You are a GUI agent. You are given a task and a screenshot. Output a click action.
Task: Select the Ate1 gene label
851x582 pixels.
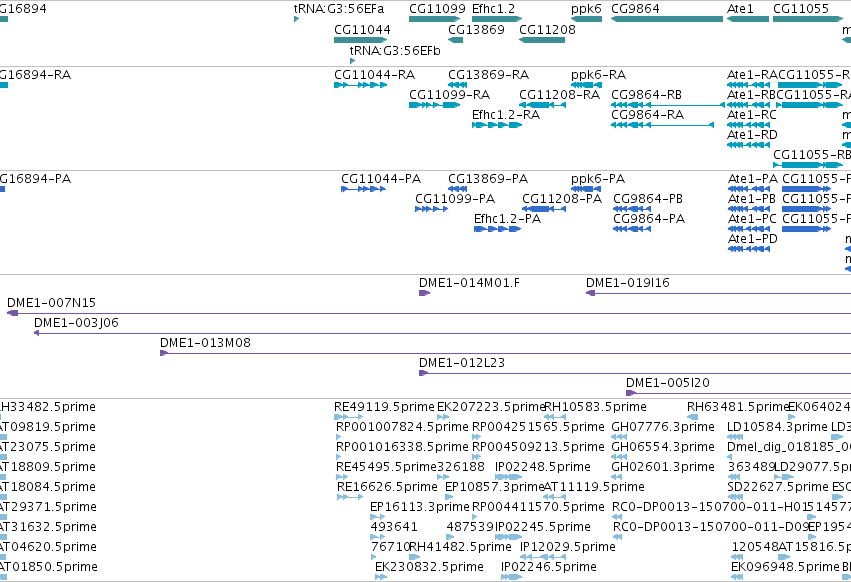click(740, 9)
